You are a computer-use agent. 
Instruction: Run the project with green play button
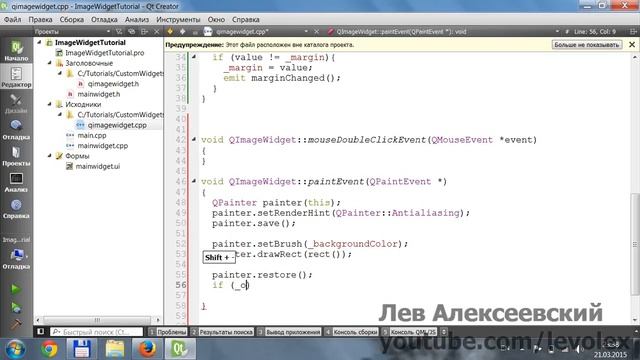click(16, 289)
